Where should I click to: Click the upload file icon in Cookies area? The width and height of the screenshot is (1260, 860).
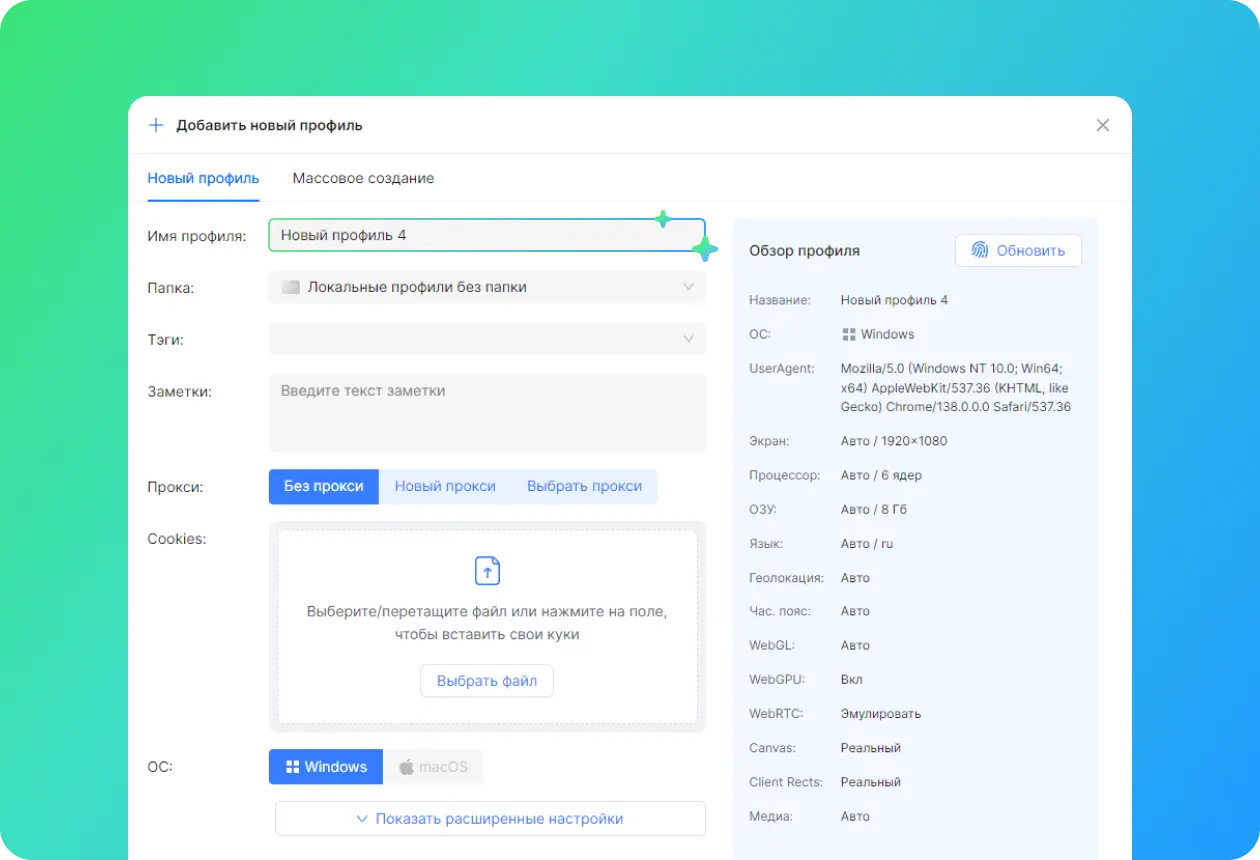tap(487, 571)
